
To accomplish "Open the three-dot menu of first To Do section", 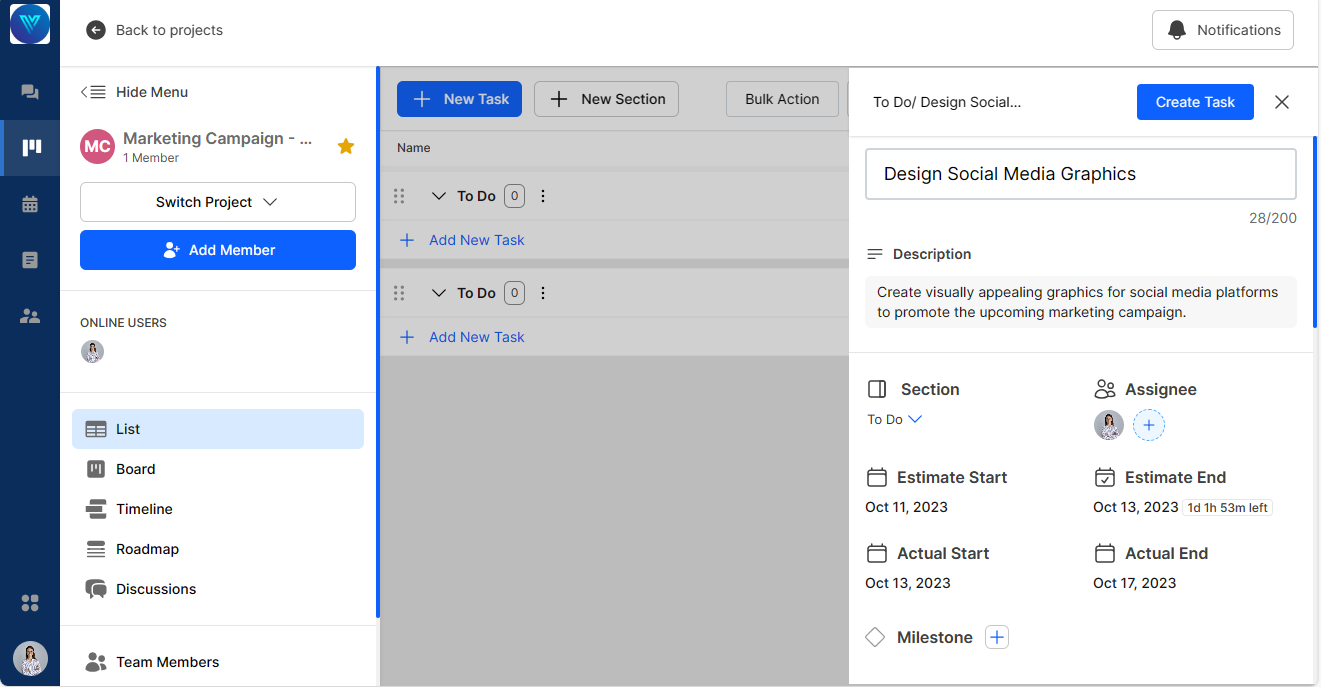I will [x=543, y=196].
